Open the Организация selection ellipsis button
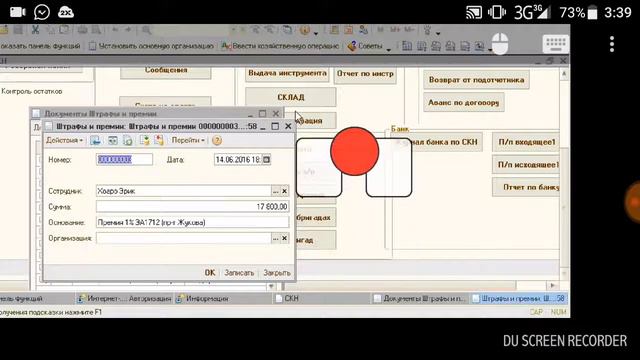The height and width of the screenshot is (360, 640). click(276, 238)
